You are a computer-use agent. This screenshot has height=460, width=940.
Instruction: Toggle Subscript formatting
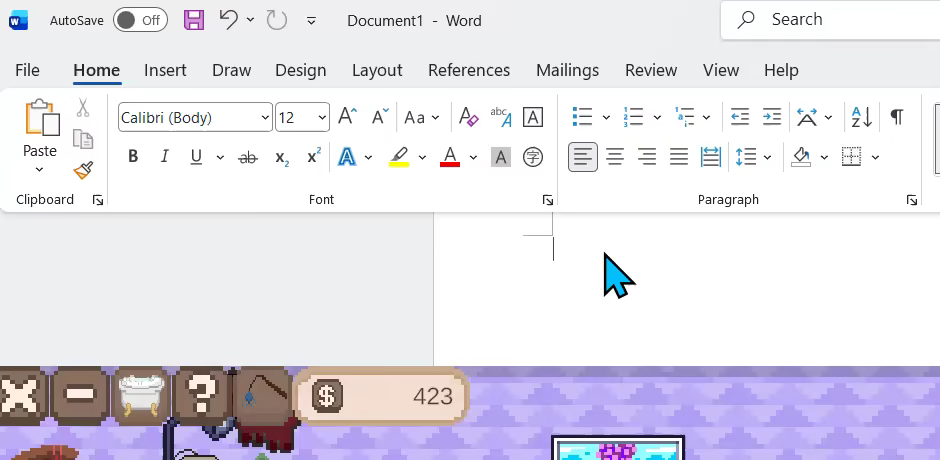coord(282,157)
